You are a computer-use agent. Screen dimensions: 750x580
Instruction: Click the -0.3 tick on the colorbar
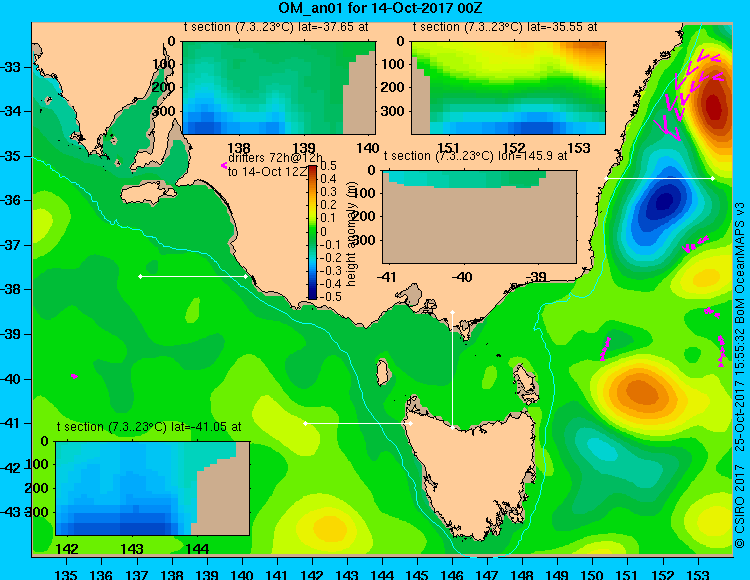click(331, 271)
